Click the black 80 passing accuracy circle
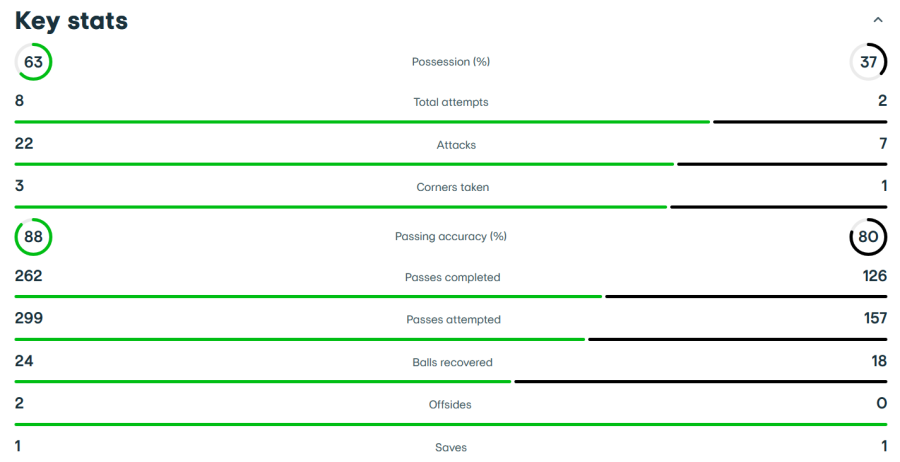This screenshot has height=462, width=900. tap(868, 237)
